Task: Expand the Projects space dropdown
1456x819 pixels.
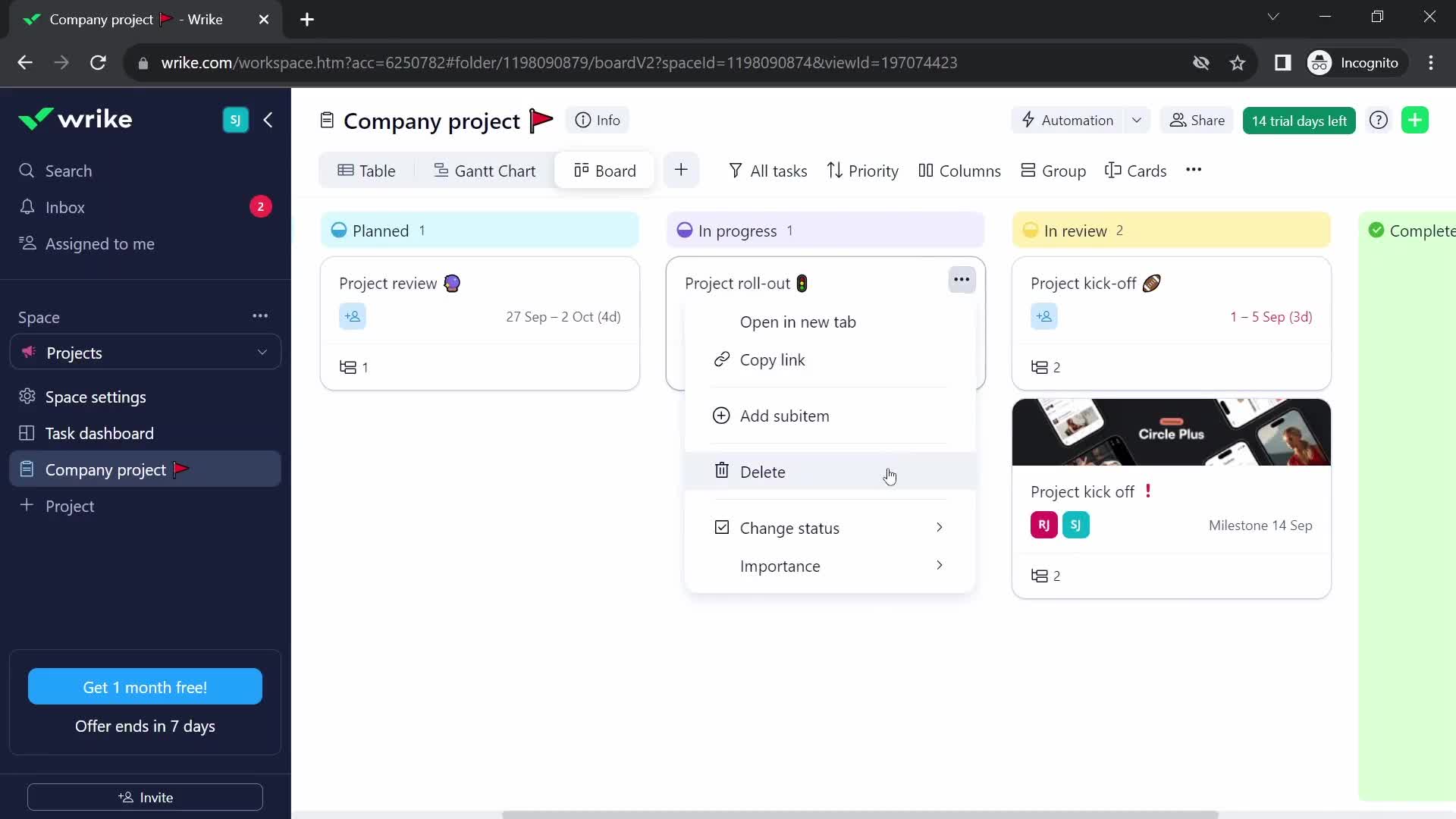Action: point(145,353)
